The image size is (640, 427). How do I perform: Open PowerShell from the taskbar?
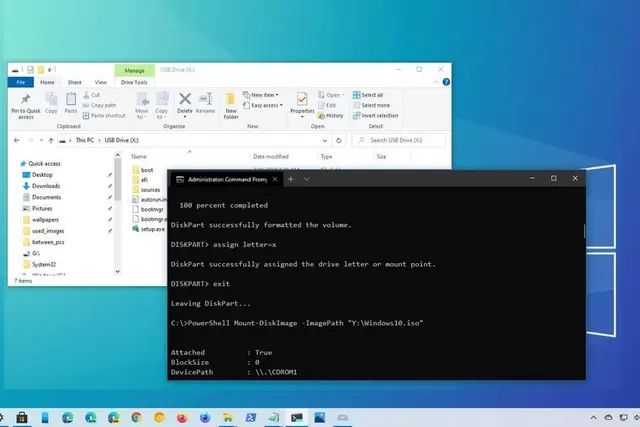[x=251, y=417]
